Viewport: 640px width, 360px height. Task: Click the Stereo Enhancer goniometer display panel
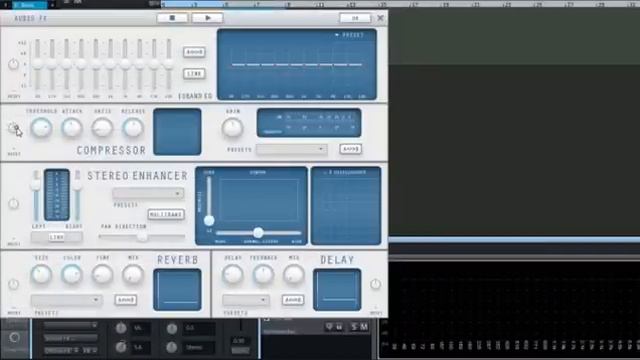[x=346, y=206]
